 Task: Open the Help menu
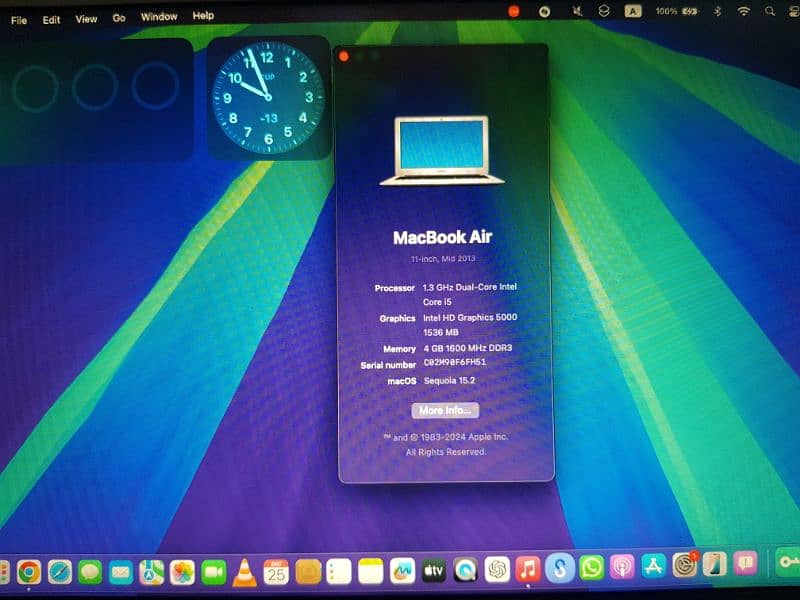point(203,16)
